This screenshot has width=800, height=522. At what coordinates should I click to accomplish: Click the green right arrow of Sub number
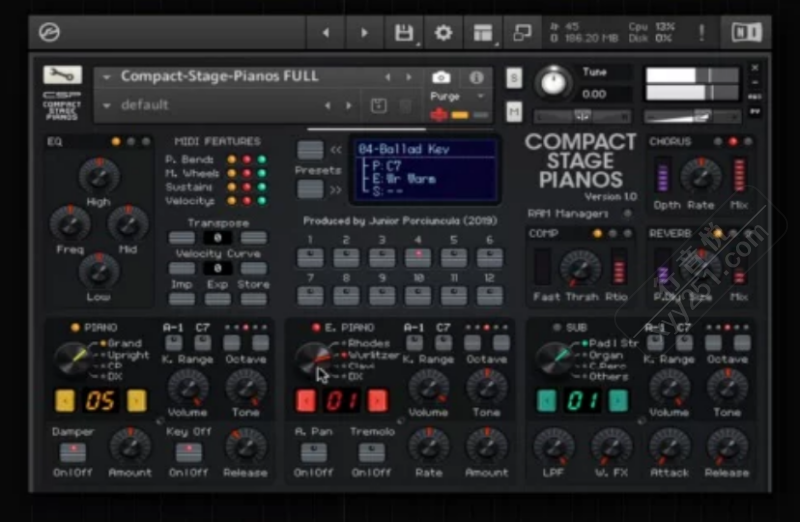click(618, 401)
